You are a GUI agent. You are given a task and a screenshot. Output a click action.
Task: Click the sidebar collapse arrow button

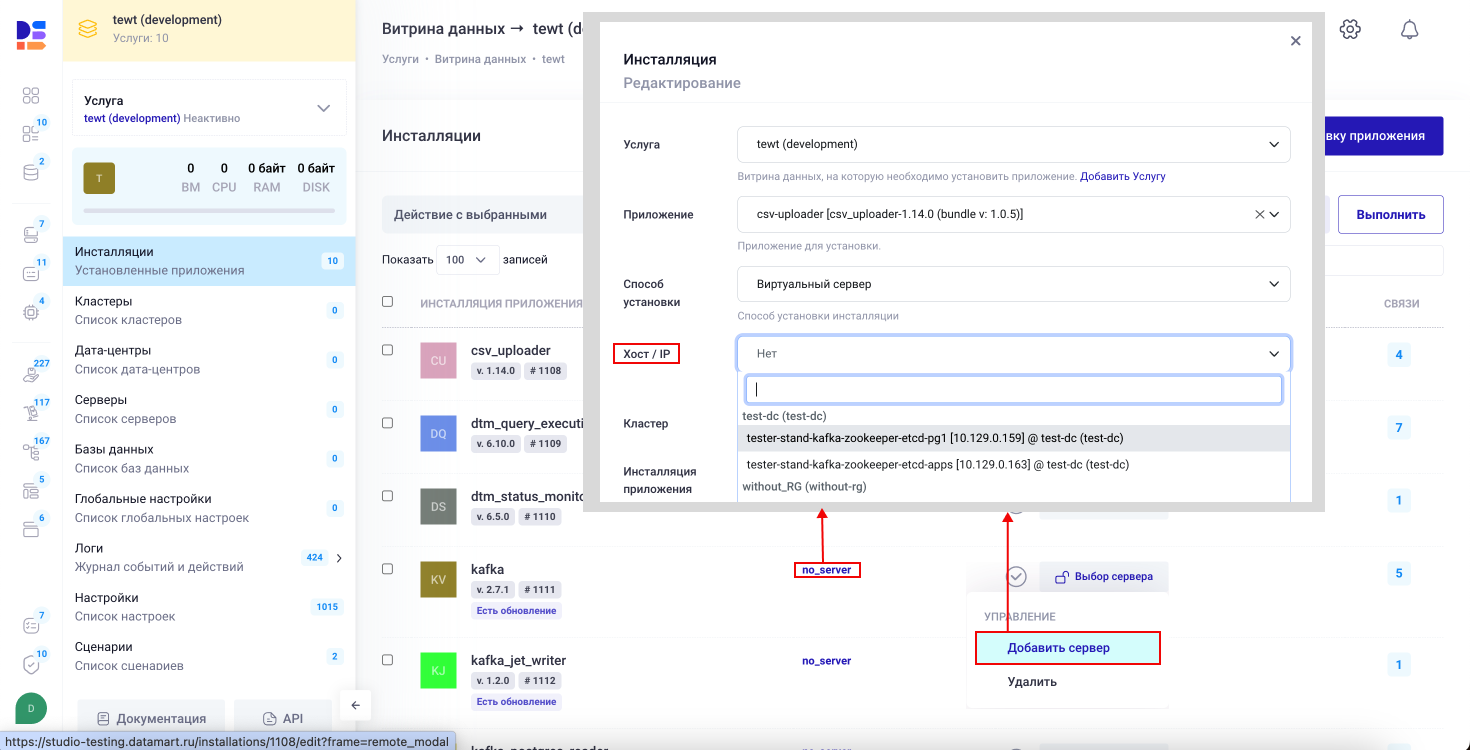point(355,705)
